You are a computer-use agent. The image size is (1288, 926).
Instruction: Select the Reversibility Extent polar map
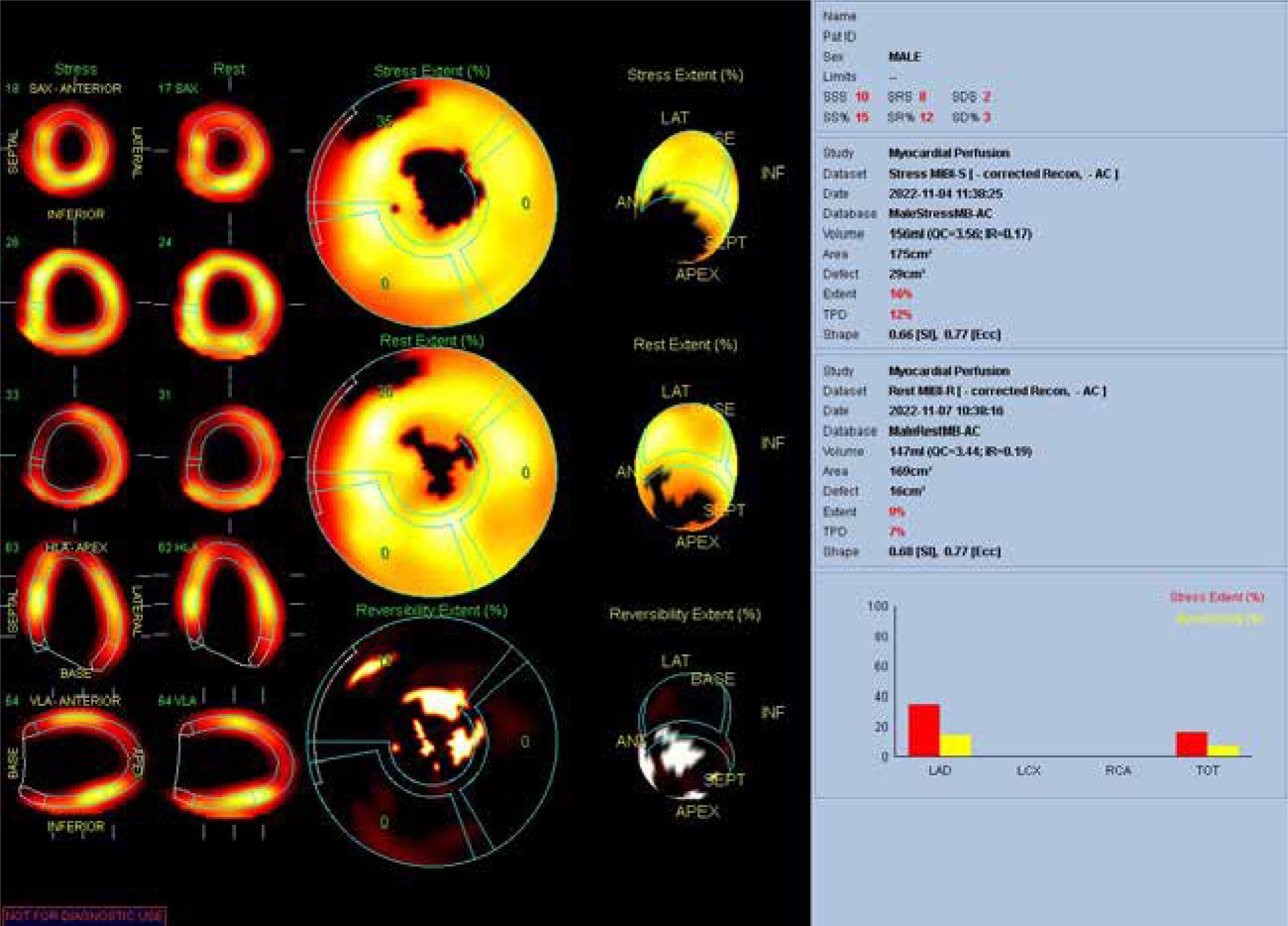tap(433, 742)
